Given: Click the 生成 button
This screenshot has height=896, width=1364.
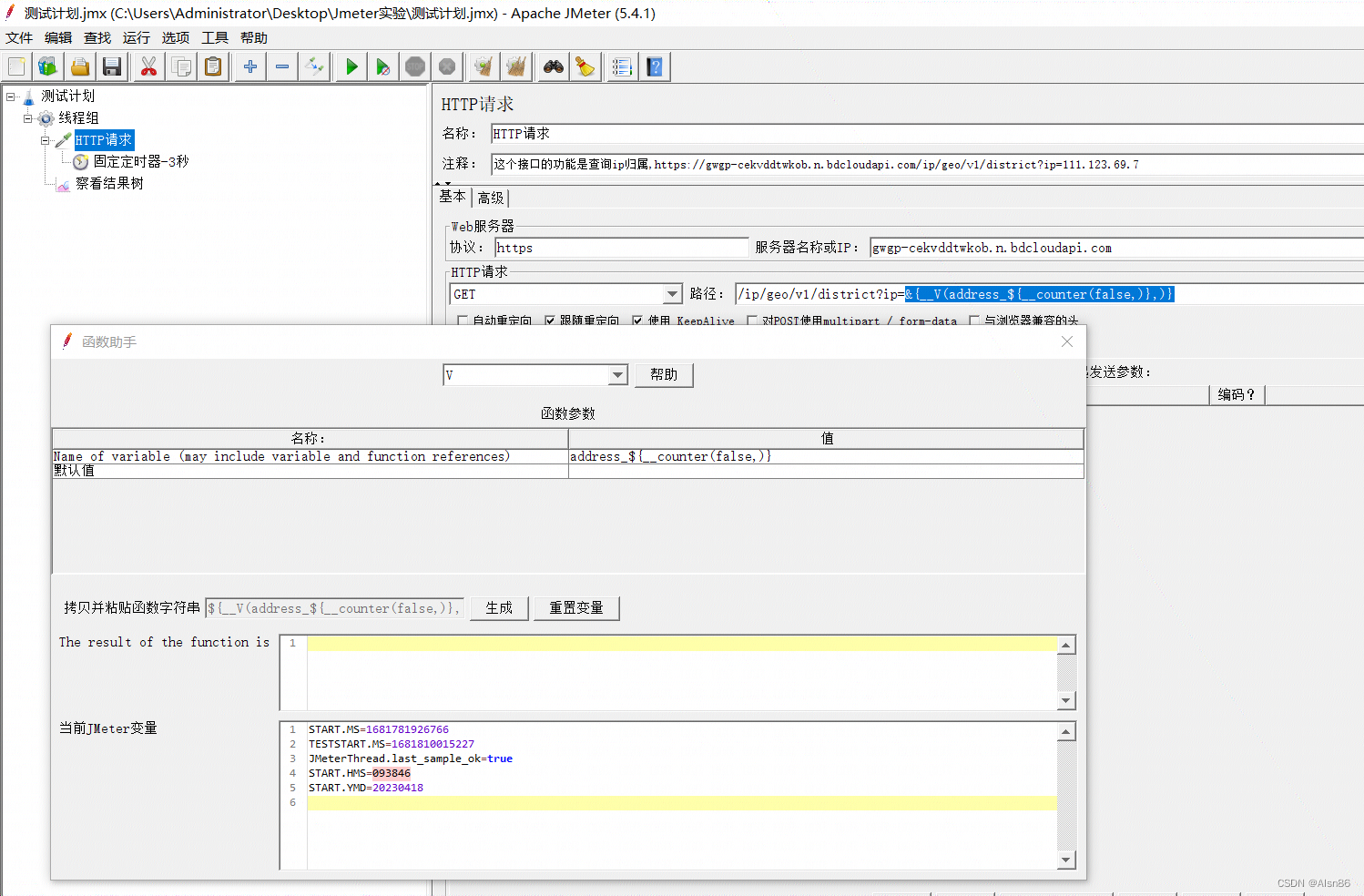Looking at the screenshot, I should (x=499, y=608).
